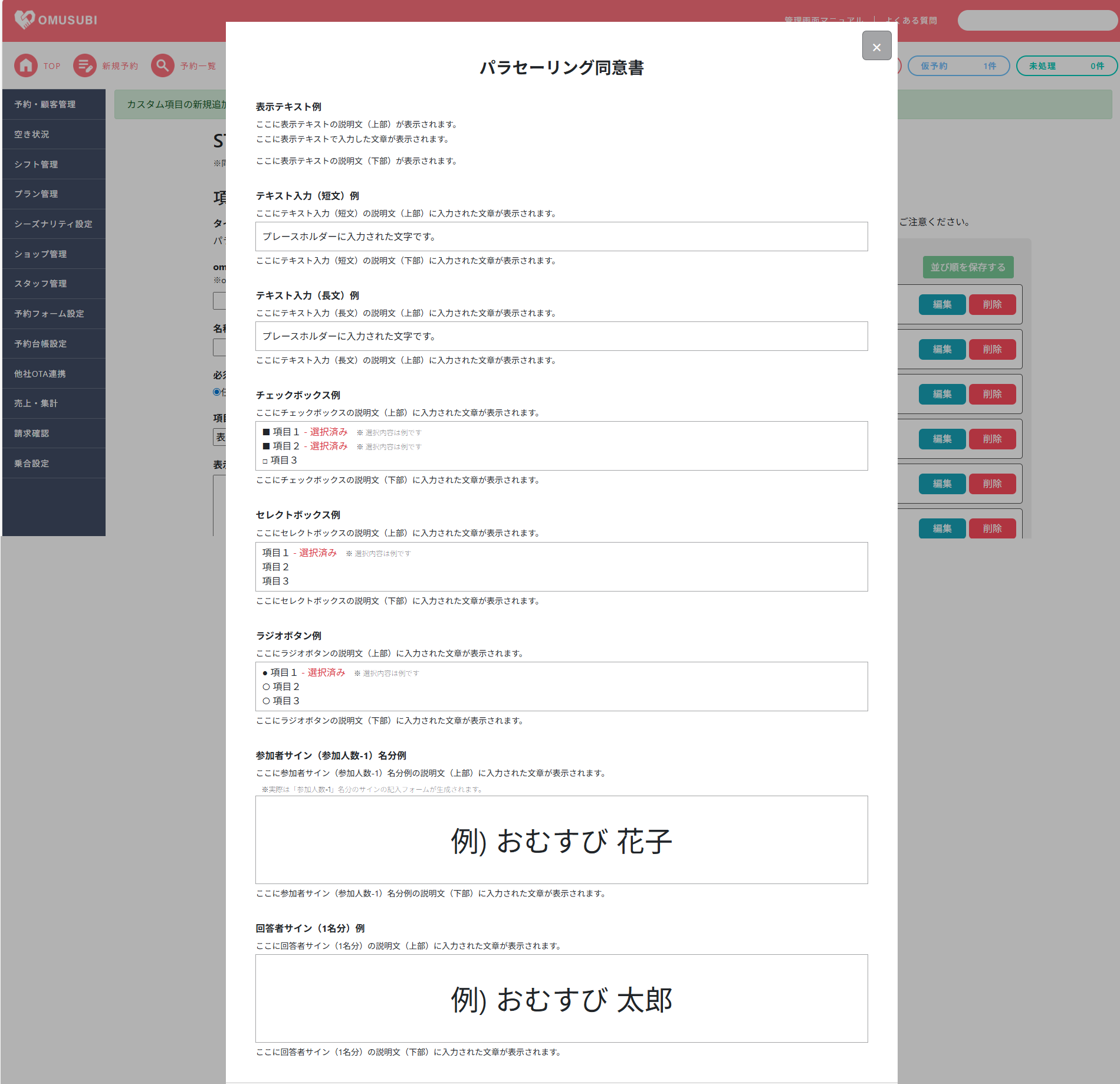Open よくある質問 link in header
1120x1084 pixels.
point(911,20)
